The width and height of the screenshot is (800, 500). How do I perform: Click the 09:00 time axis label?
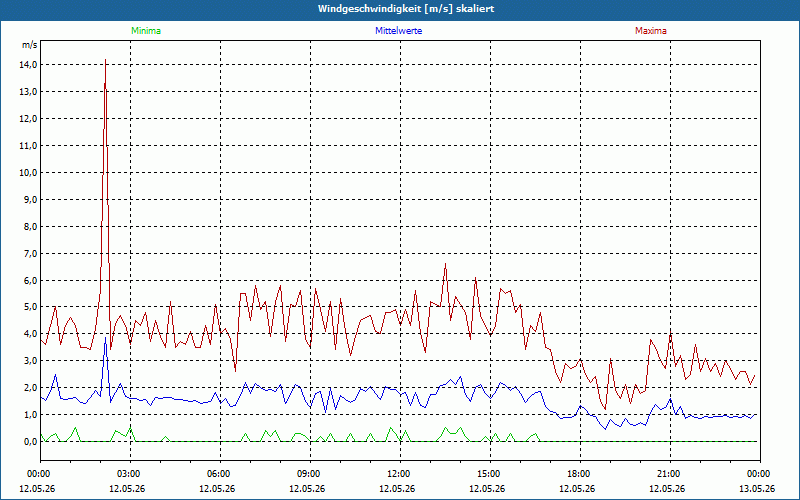[307, 474]
